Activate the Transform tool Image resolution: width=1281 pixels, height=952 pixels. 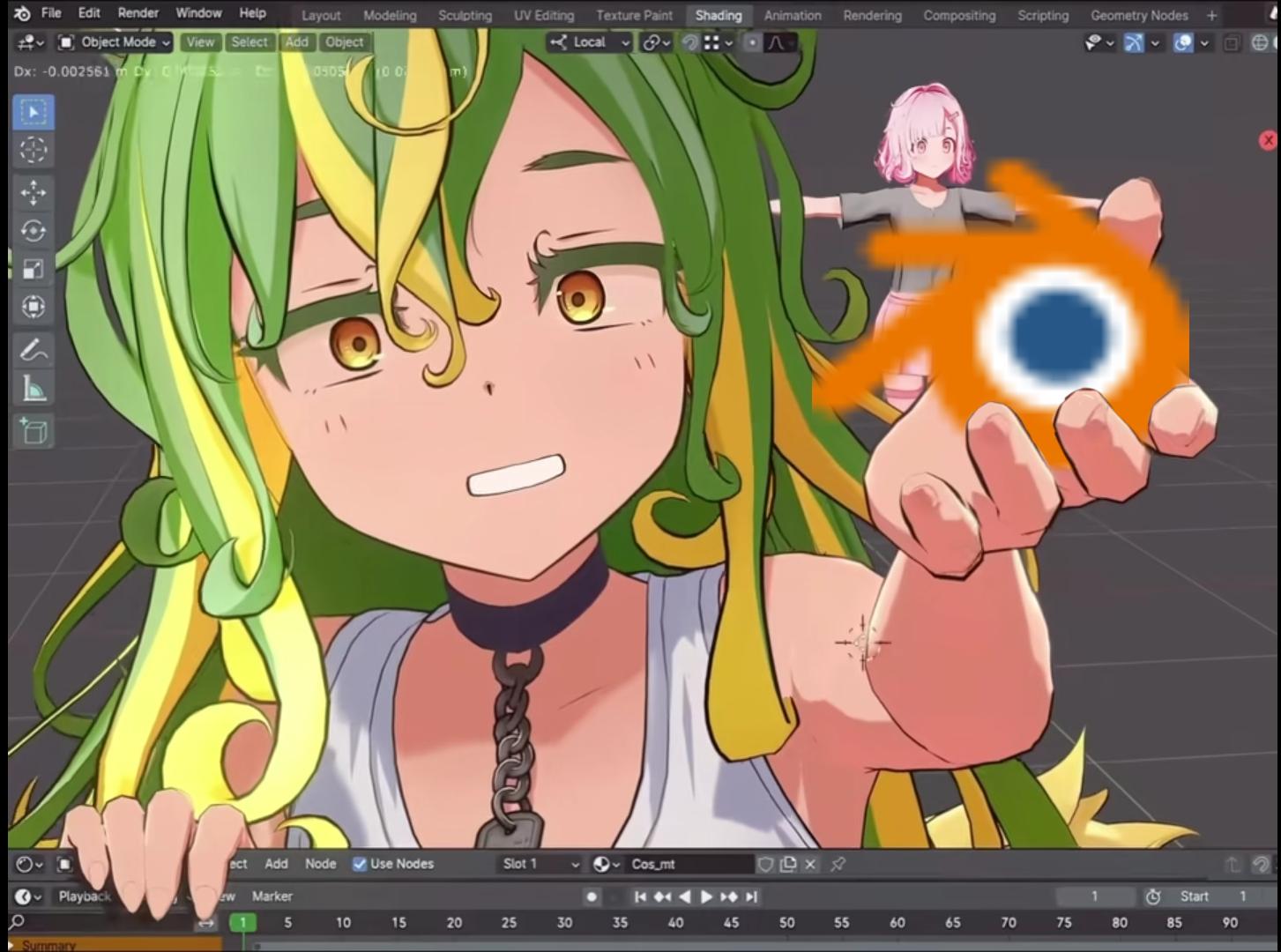tap(34, 307)
